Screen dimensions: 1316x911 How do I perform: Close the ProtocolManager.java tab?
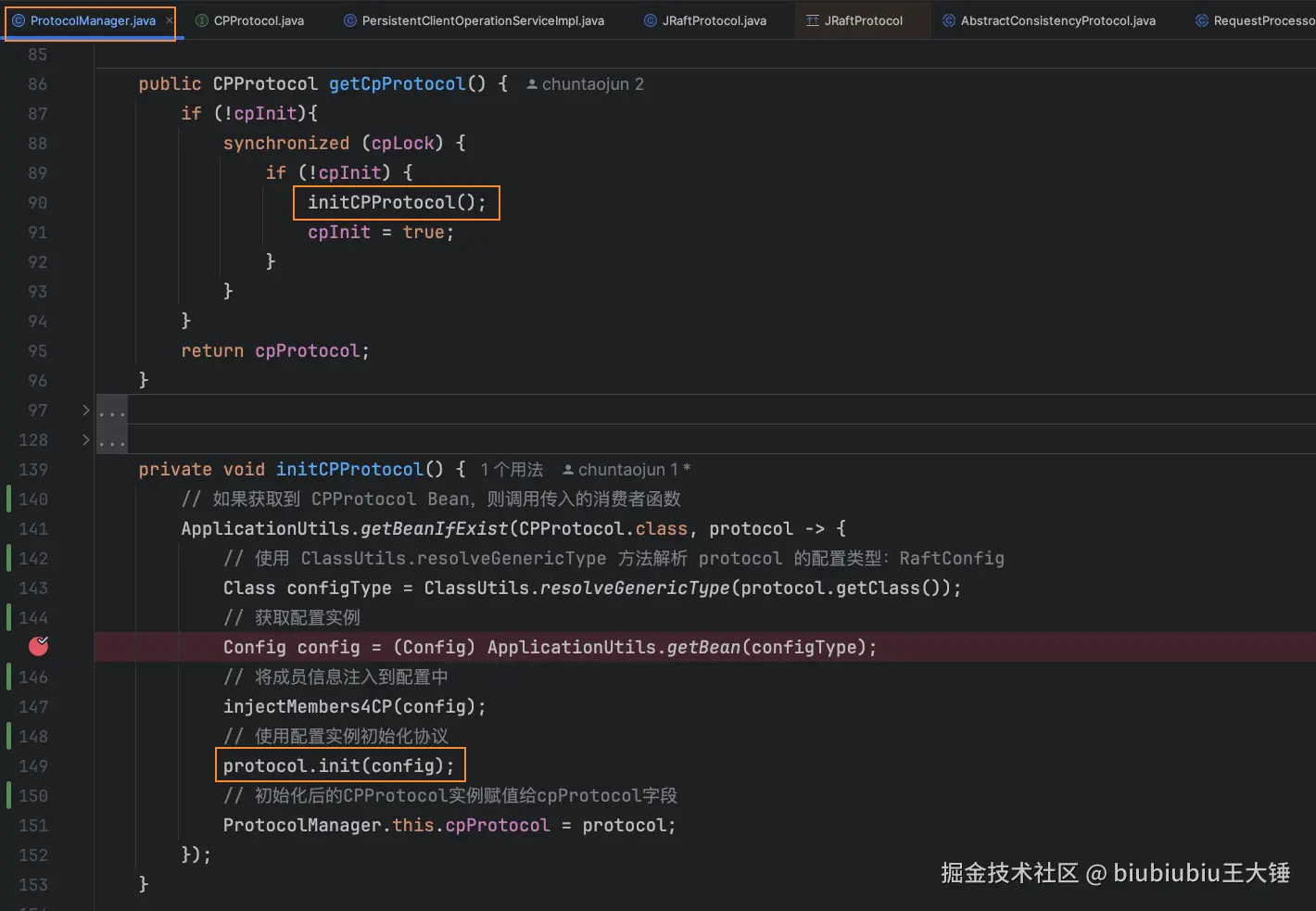pos(169,20)
